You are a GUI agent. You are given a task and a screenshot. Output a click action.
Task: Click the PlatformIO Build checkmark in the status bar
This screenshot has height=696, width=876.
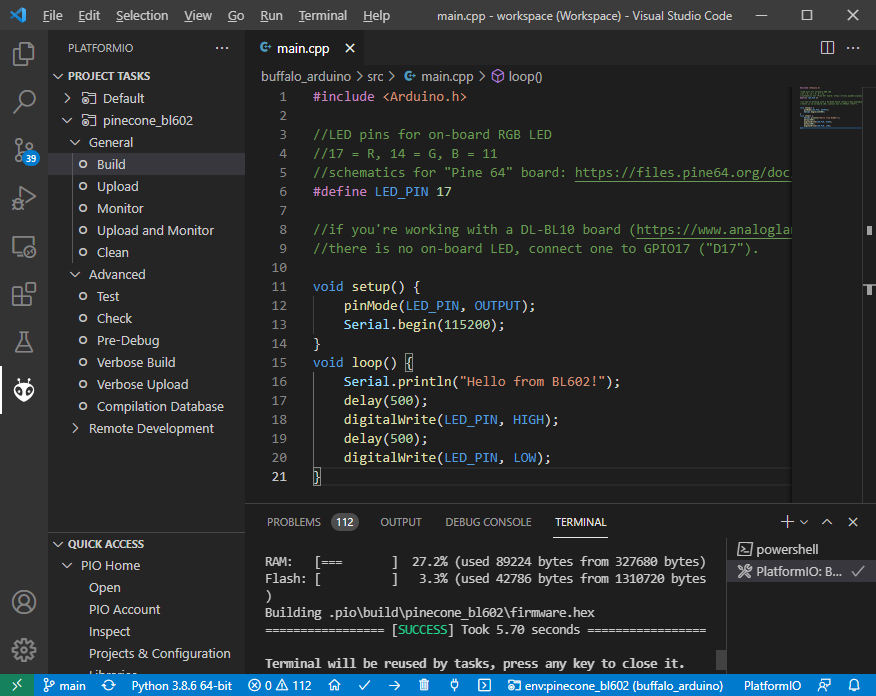[365, 685]
